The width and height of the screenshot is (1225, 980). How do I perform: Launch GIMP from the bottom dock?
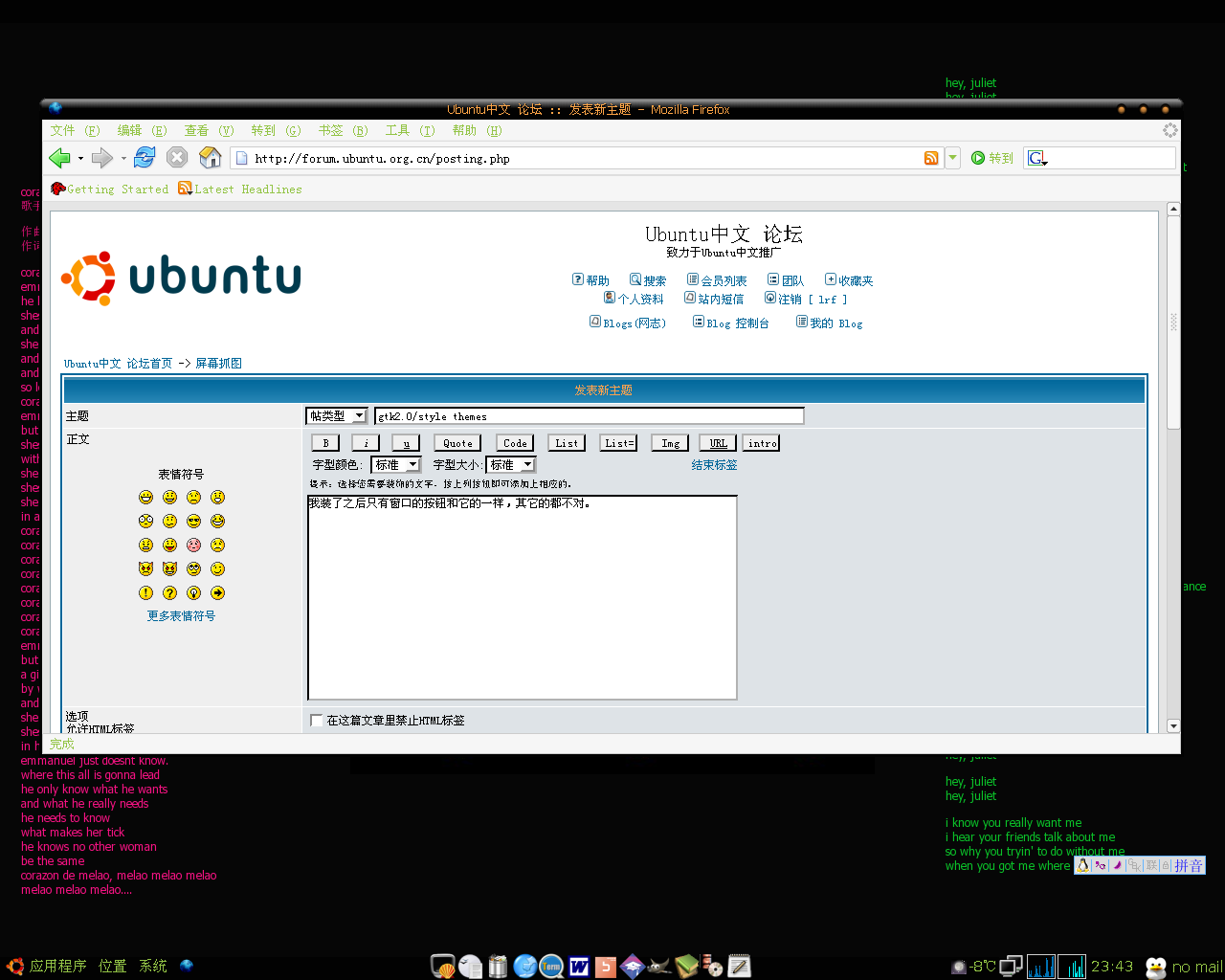point(659,967)
